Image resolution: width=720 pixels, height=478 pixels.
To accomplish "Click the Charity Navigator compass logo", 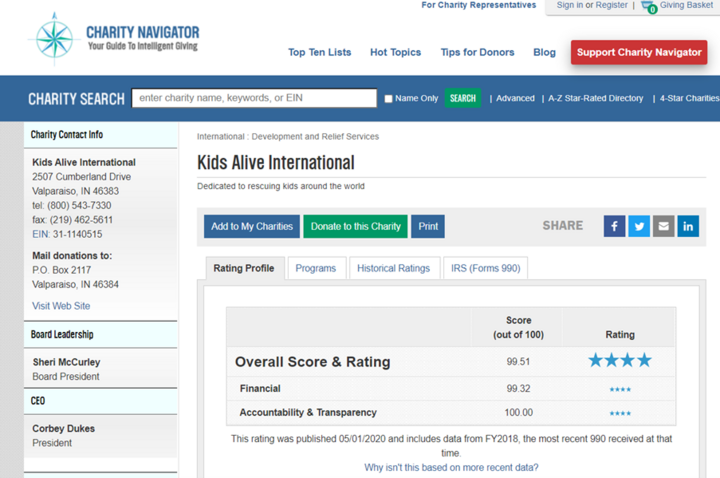I will coord(54,39).
